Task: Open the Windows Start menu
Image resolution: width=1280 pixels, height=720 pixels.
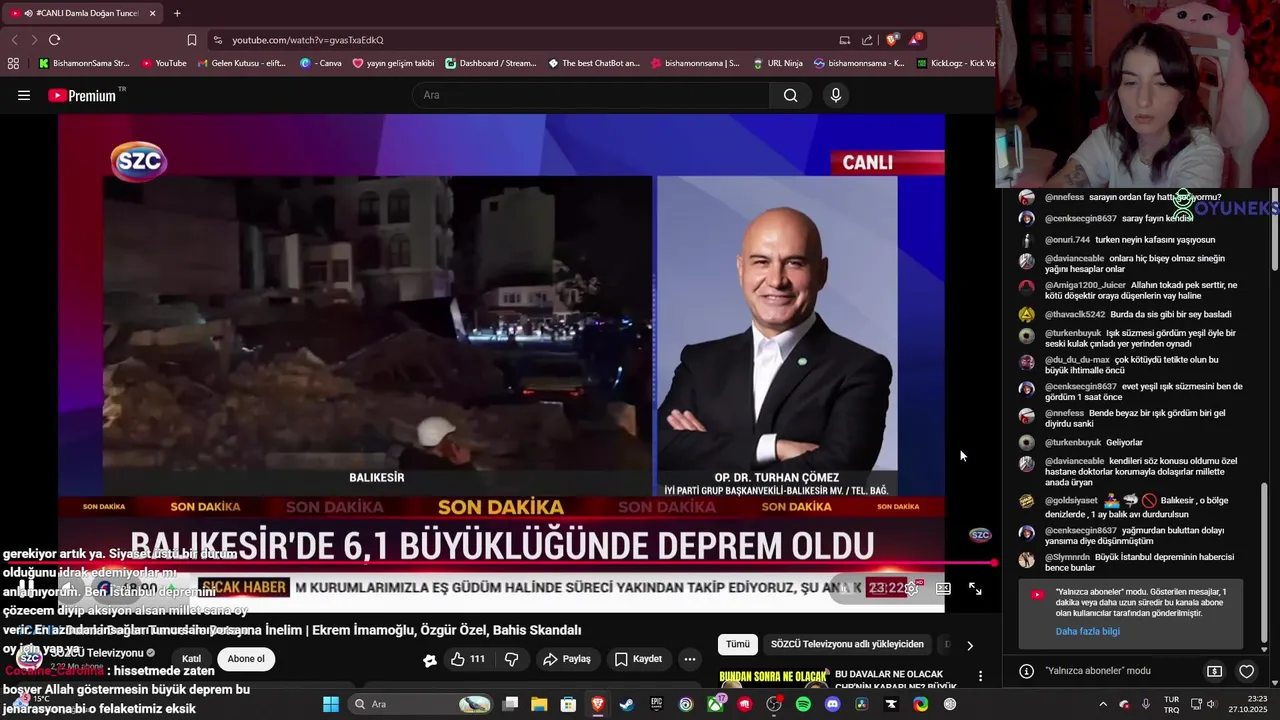Action: pyautogui.click(x=331, y=704)
